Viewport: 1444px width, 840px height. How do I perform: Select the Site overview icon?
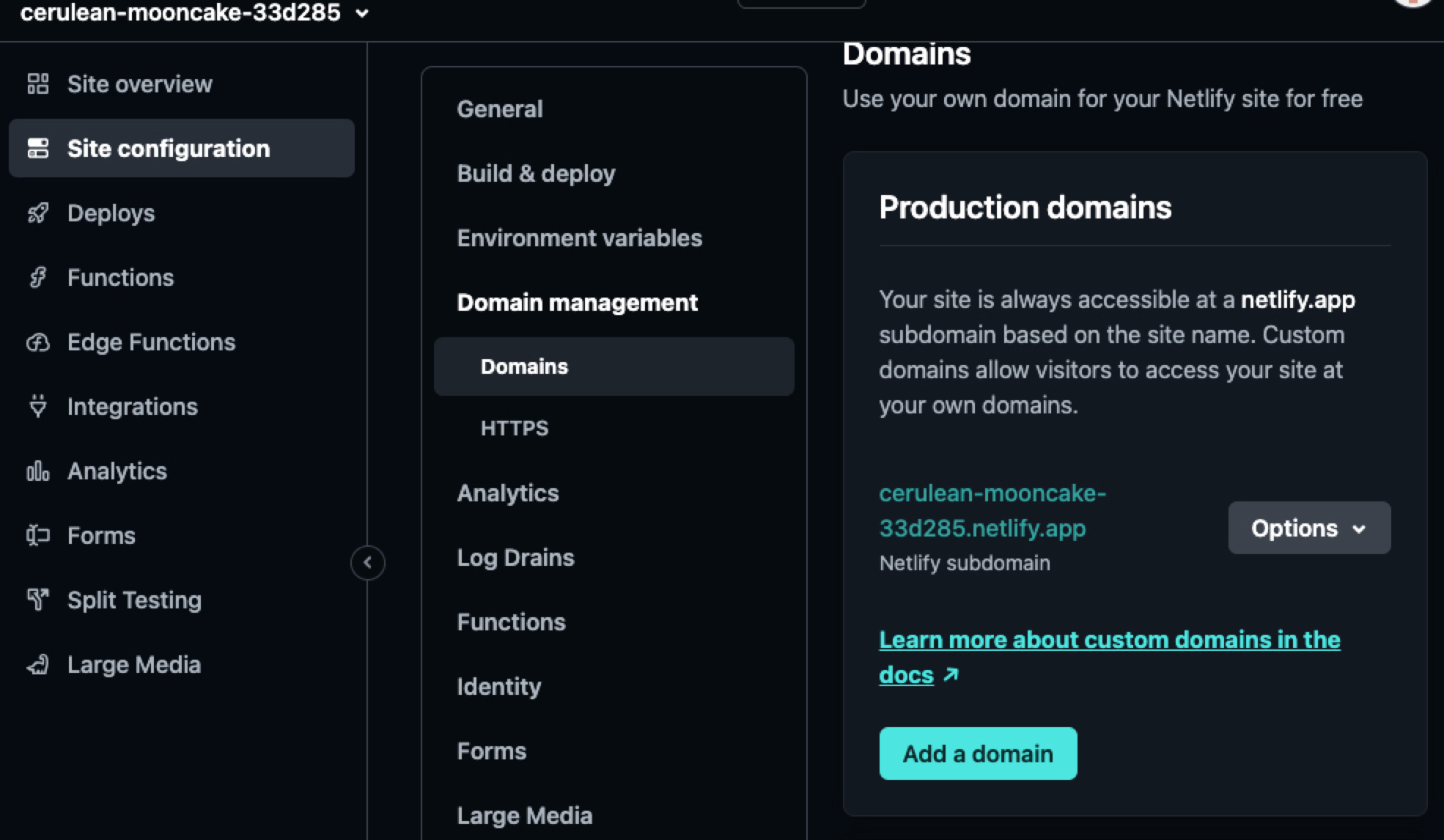tap(39, 84)
